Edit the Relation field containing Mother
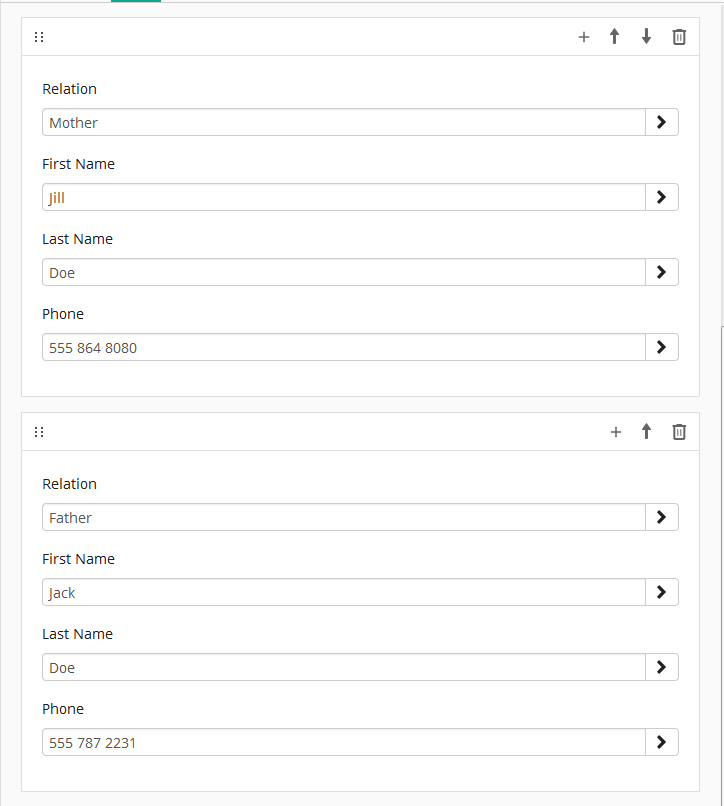Viewport: 724px width, 806px height. pyautogui.click(x=344, y=122)
